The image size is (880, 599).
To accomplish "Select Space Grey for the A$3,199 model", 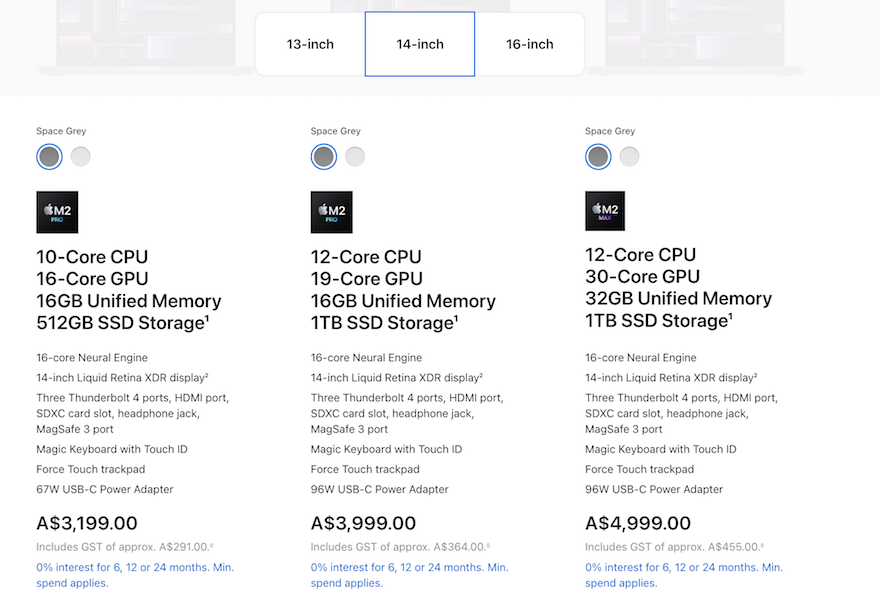I will 48,156.
